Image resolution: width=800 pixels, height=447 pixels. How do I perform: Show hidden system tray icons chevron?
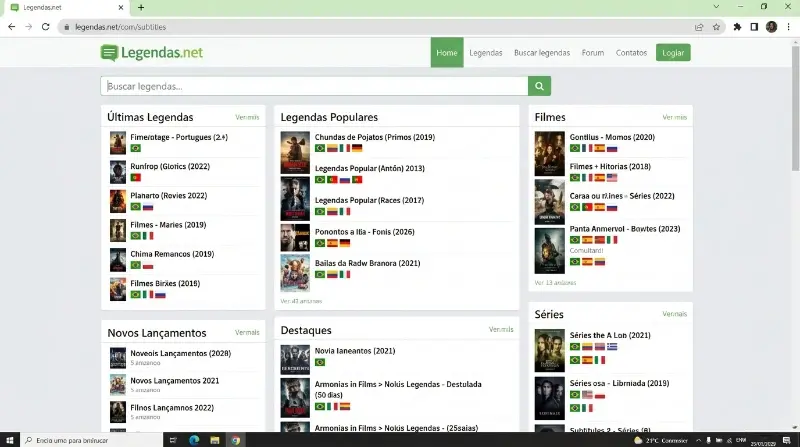(698, 440)
